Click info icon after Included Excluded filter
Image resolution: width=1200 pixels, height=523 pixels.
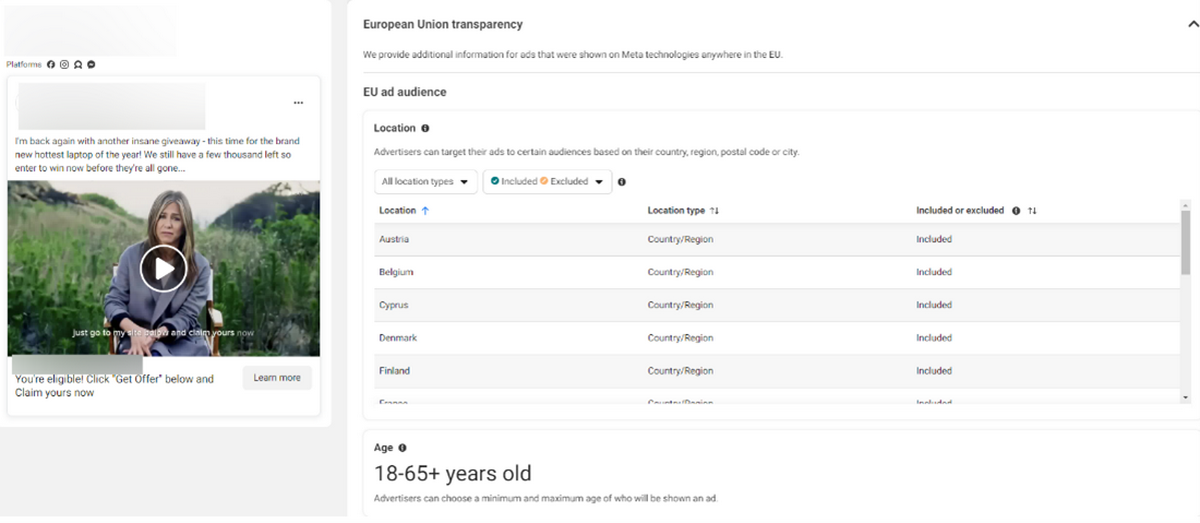coord(622,182)
